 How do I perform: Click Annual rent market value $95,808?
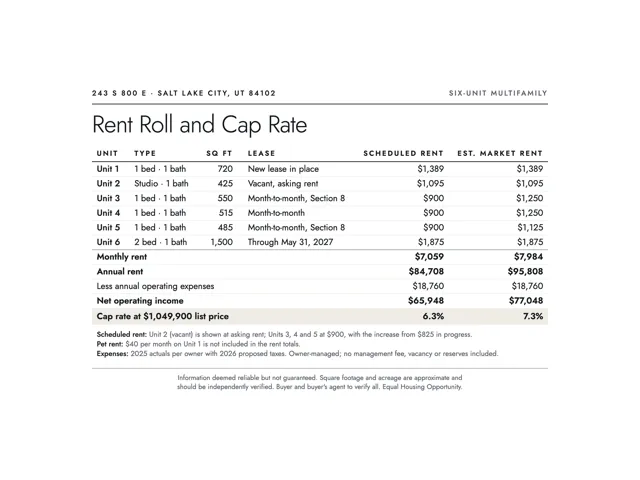point(525,271)
